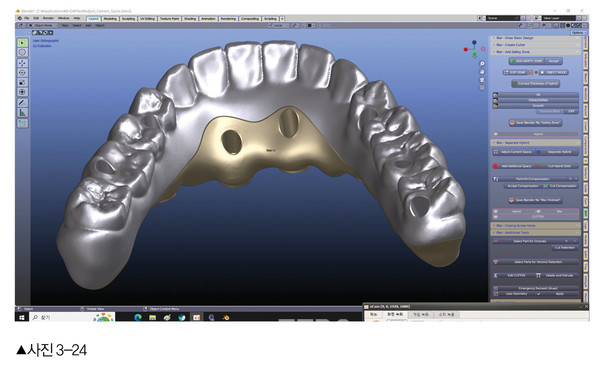Select the Measure tool
The height and width of the screenshot is (366, 600).
tap(22, 113)
